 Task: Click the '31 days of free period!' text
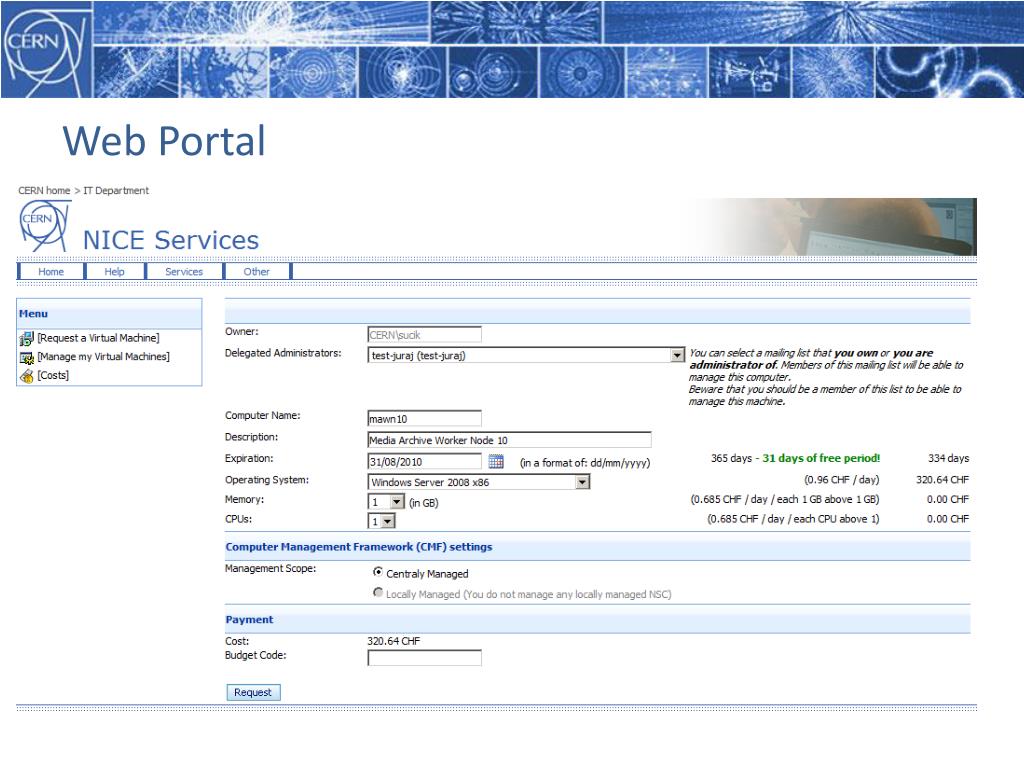click(822, 458)
